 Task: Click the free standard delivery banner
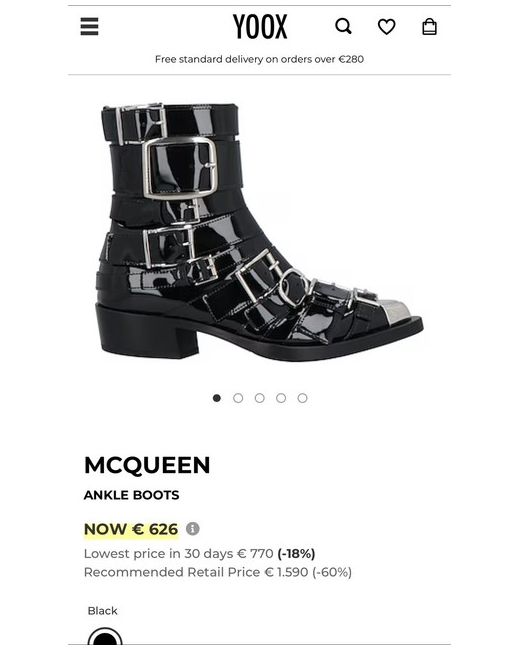pos(259,59)
